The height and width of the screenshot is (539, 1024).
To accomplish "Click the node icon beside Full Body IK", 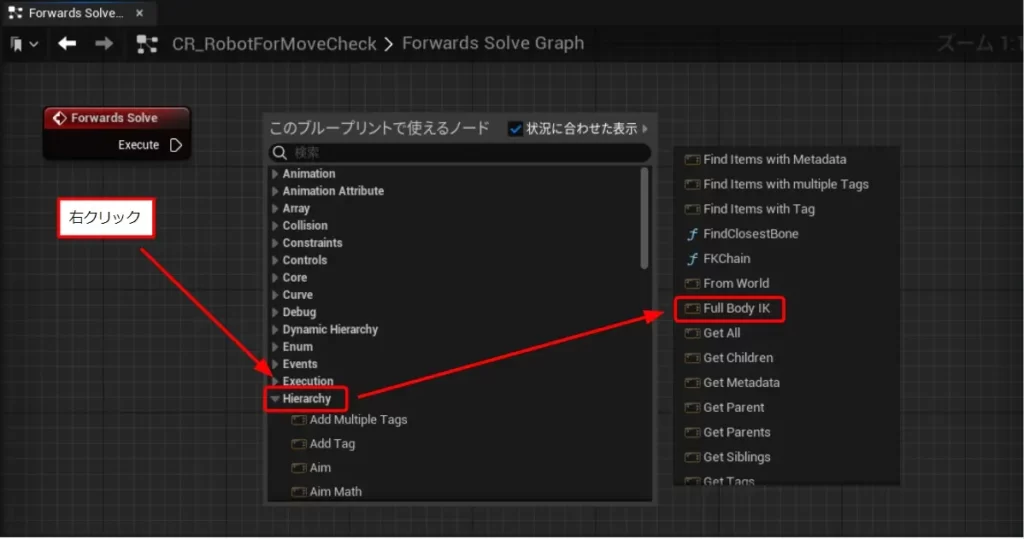I will pyautogui.click(x=691, y=309).
